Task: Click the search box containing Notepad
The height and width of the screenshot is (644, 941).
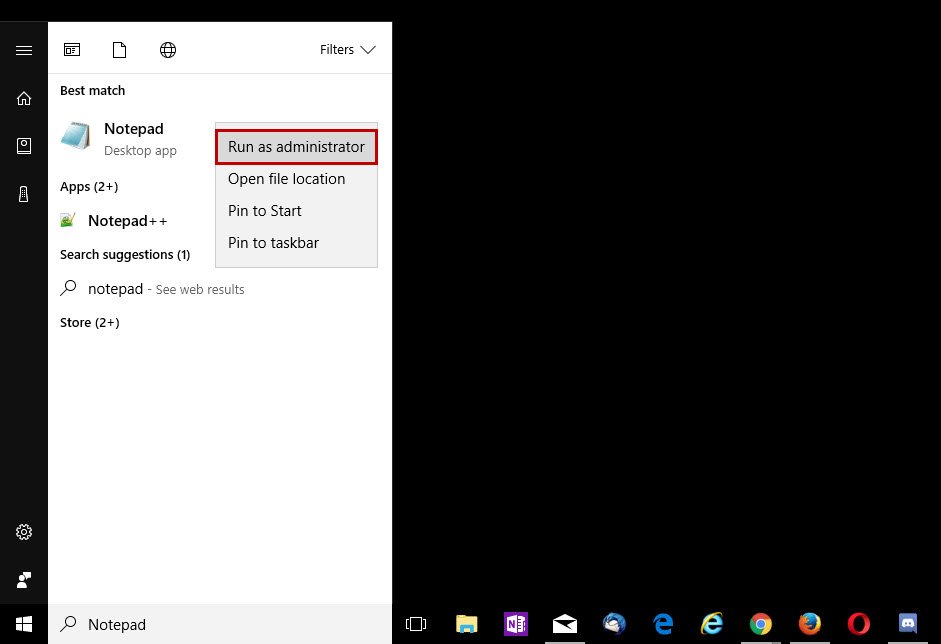Action: click(x=220, y=624)
